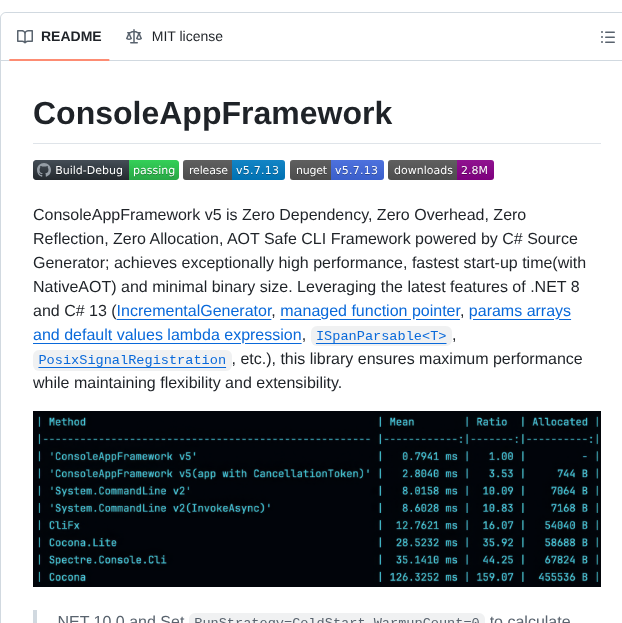
Task: Click the license scales icon
Action: [134, 37]
